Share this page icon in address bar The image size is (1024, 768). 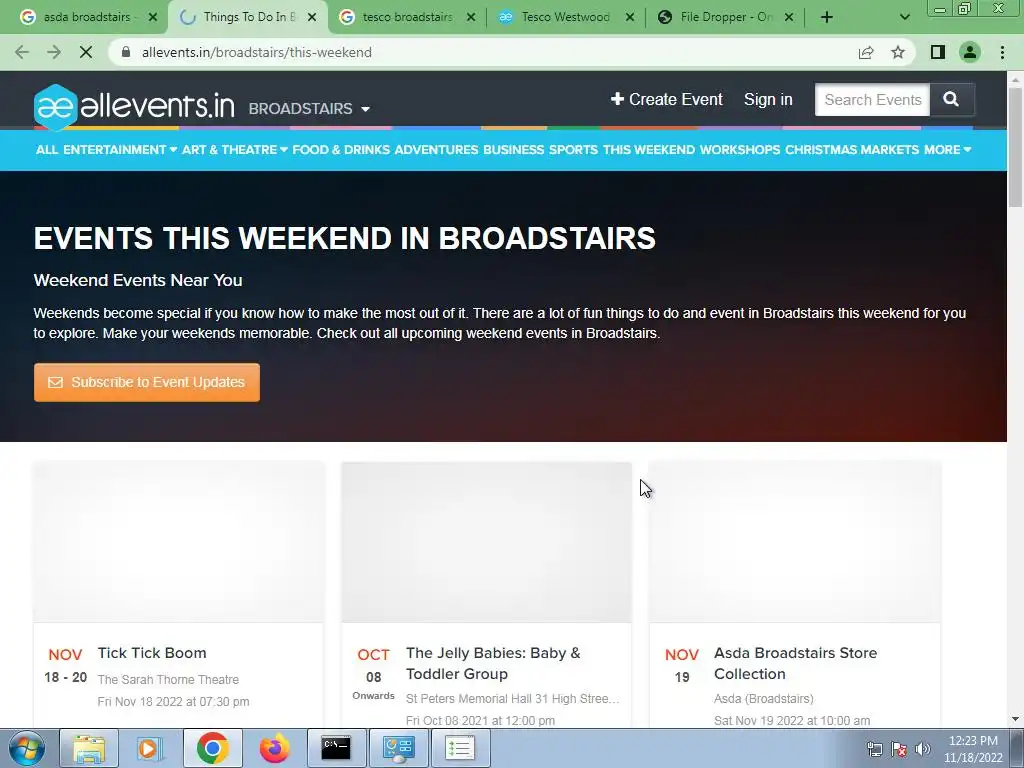click(x=866, y=52)
